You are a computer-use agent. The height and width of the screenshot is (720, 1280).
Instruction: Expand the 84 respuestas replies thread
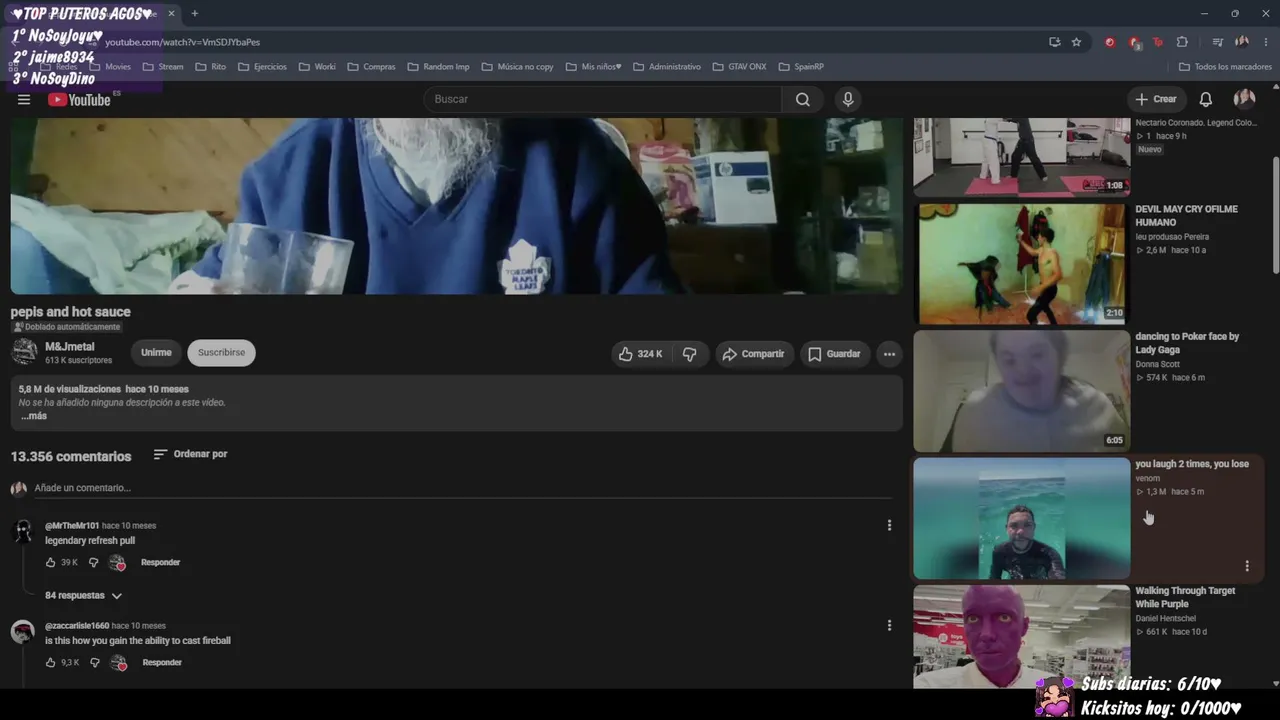[83, 596]
